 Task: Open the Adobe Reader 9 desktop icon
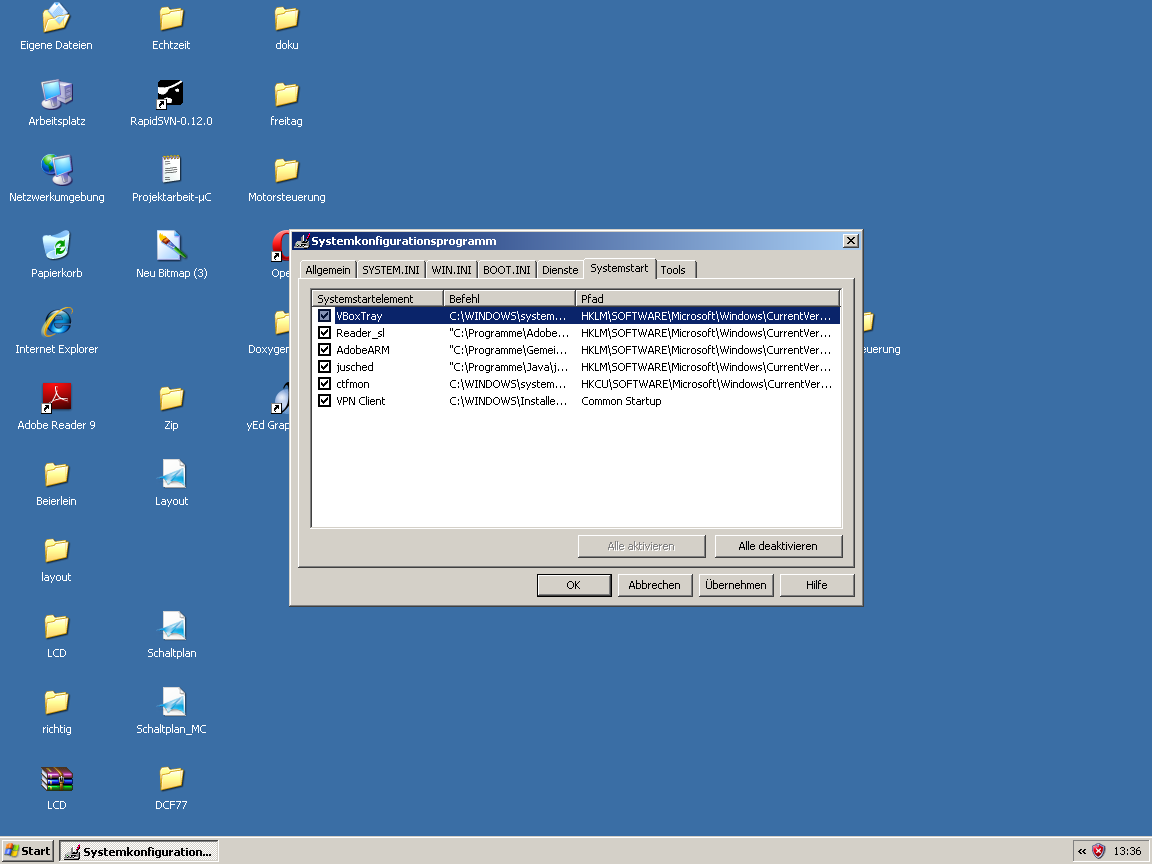pos(56,398)
